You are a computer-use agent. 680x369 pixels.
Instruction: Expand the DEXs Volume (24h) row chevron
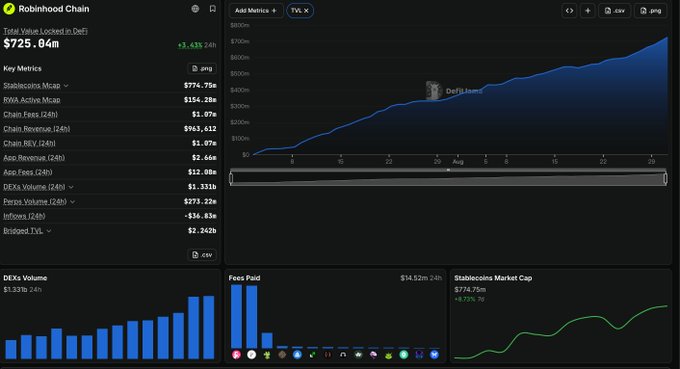pyautogui.click(x=71, y=187)
